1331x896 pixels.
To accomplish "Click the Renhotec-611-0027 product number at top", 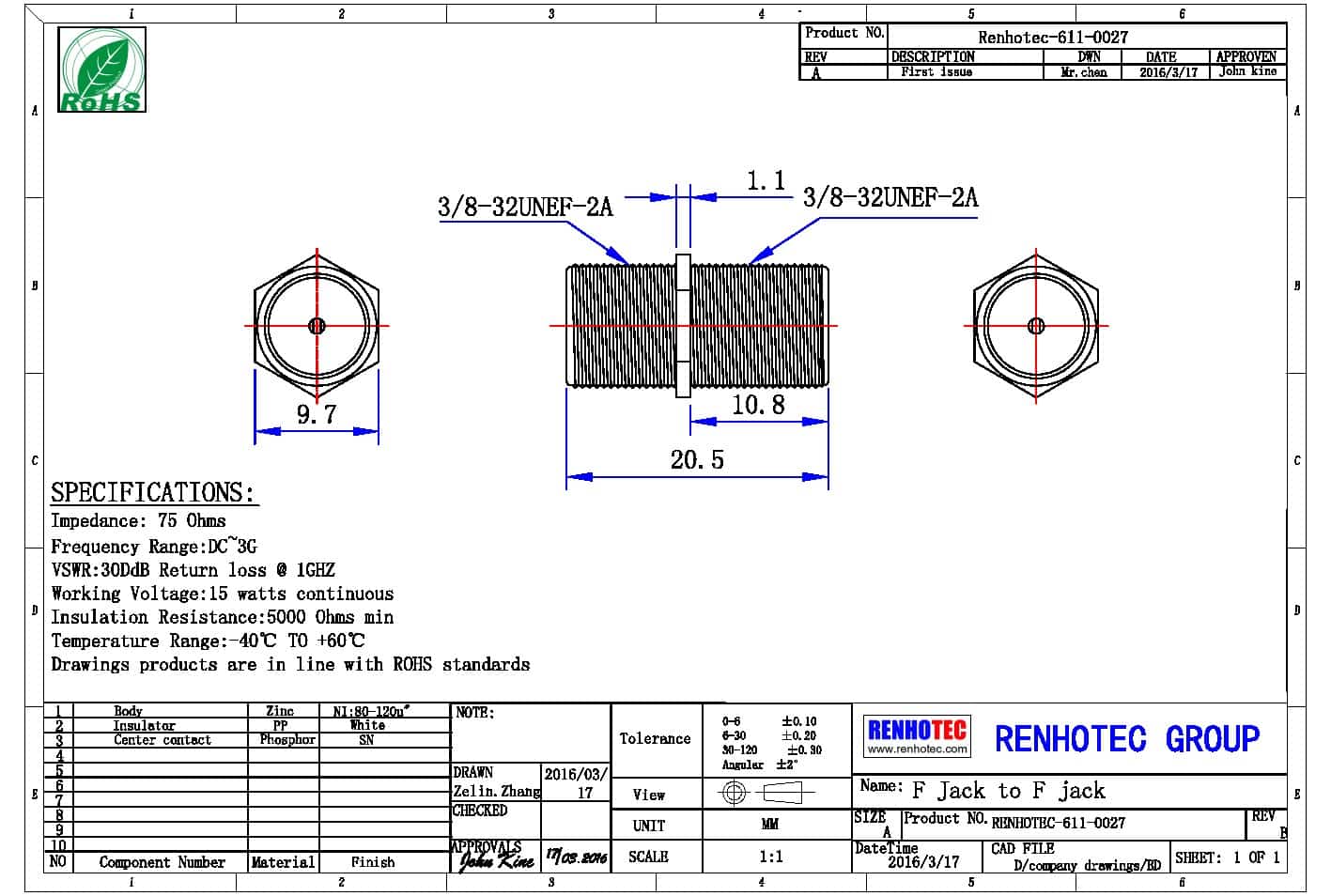I will point(1052,38).
